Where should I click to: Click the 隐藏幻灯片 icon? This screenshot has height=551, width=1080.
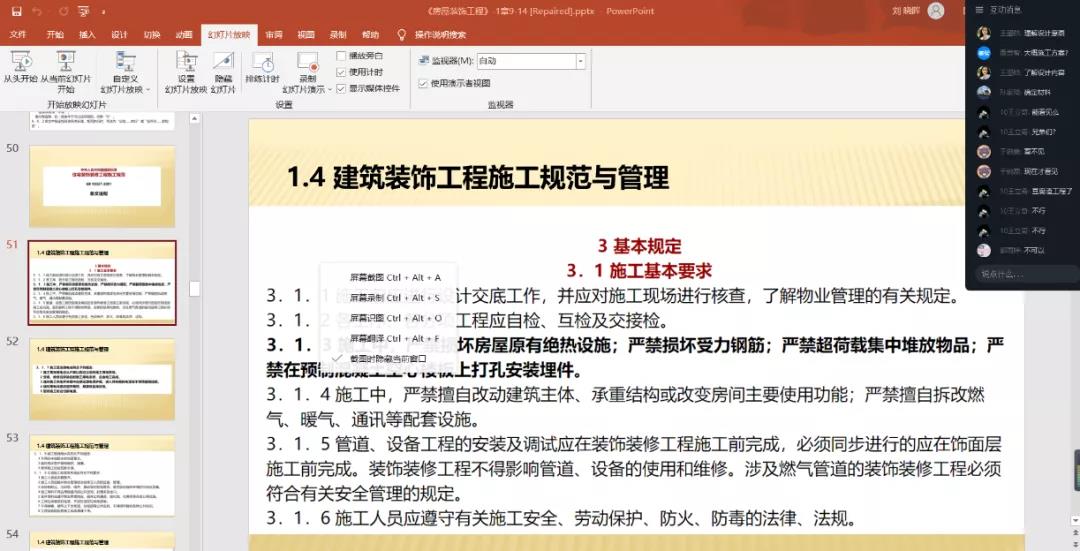click(223, 62)
